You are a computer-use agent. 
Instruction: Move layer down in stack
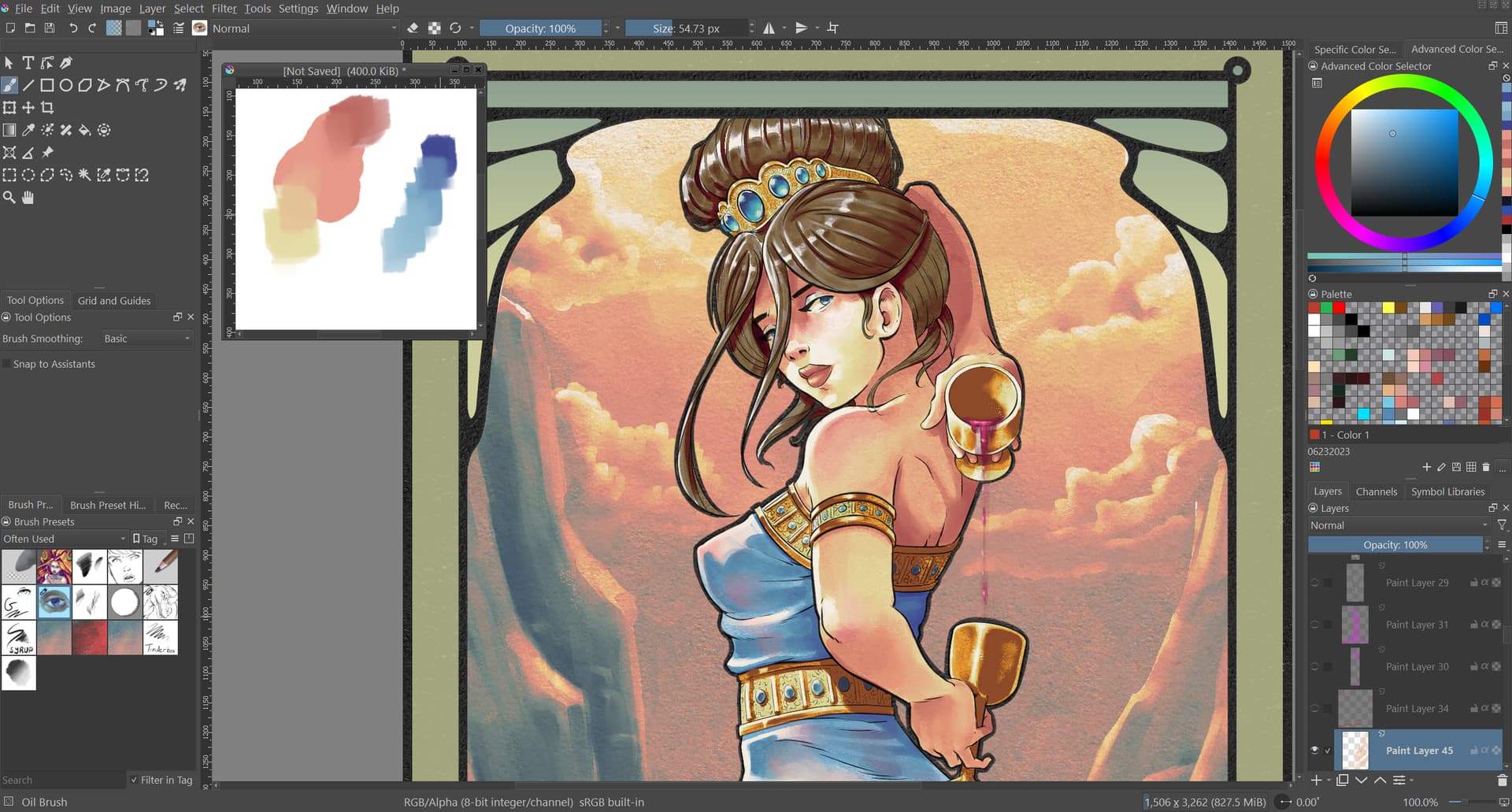point(1361,780)
